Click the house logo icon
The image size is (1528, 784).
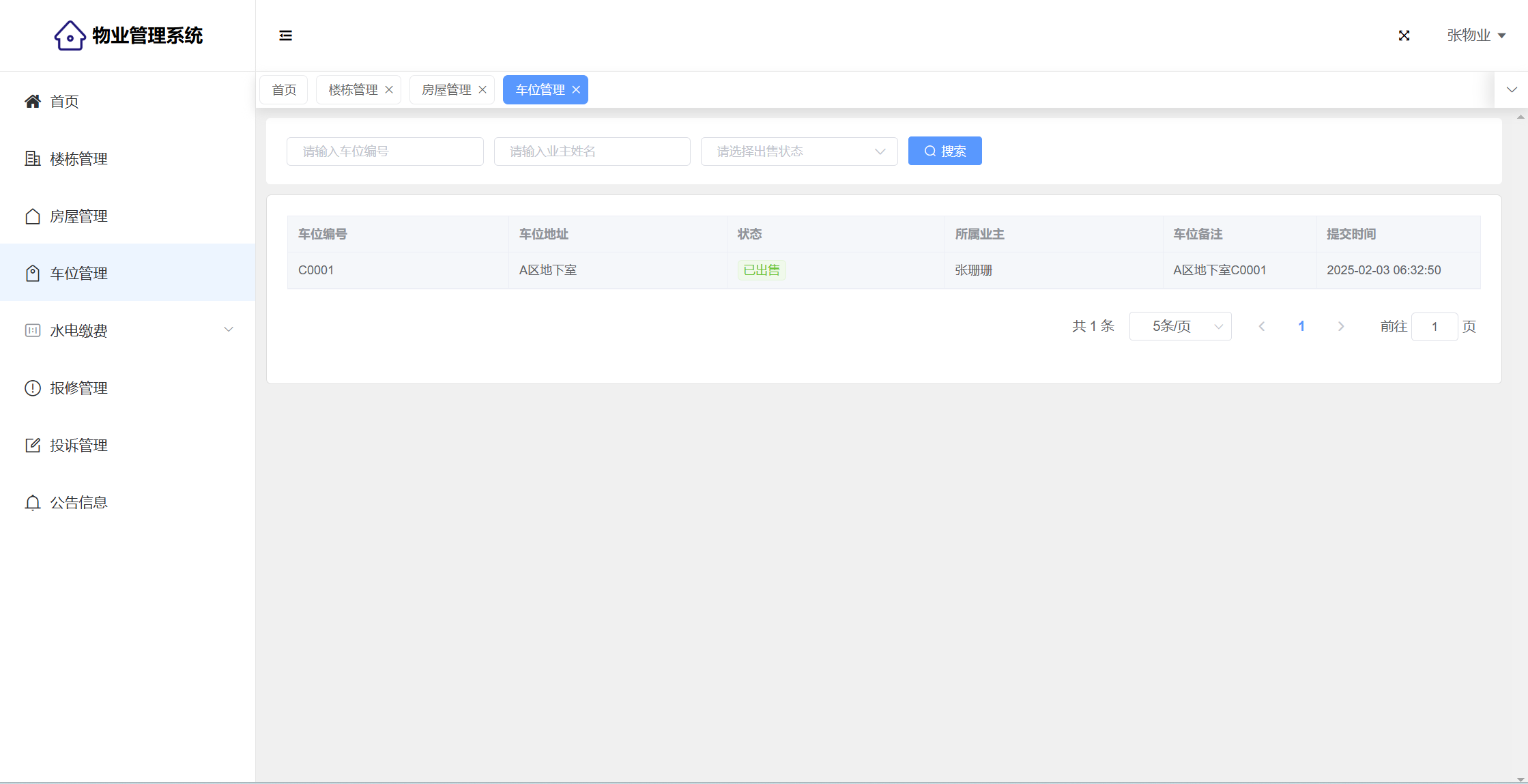tap(70, 35)
